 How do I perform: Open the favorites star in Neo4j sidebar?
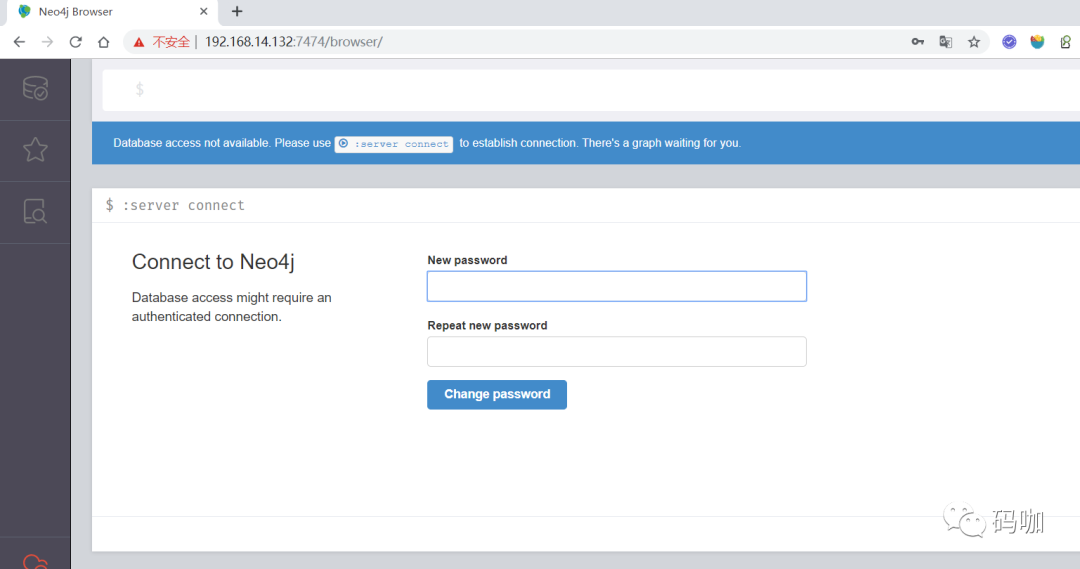coord(35,149)
